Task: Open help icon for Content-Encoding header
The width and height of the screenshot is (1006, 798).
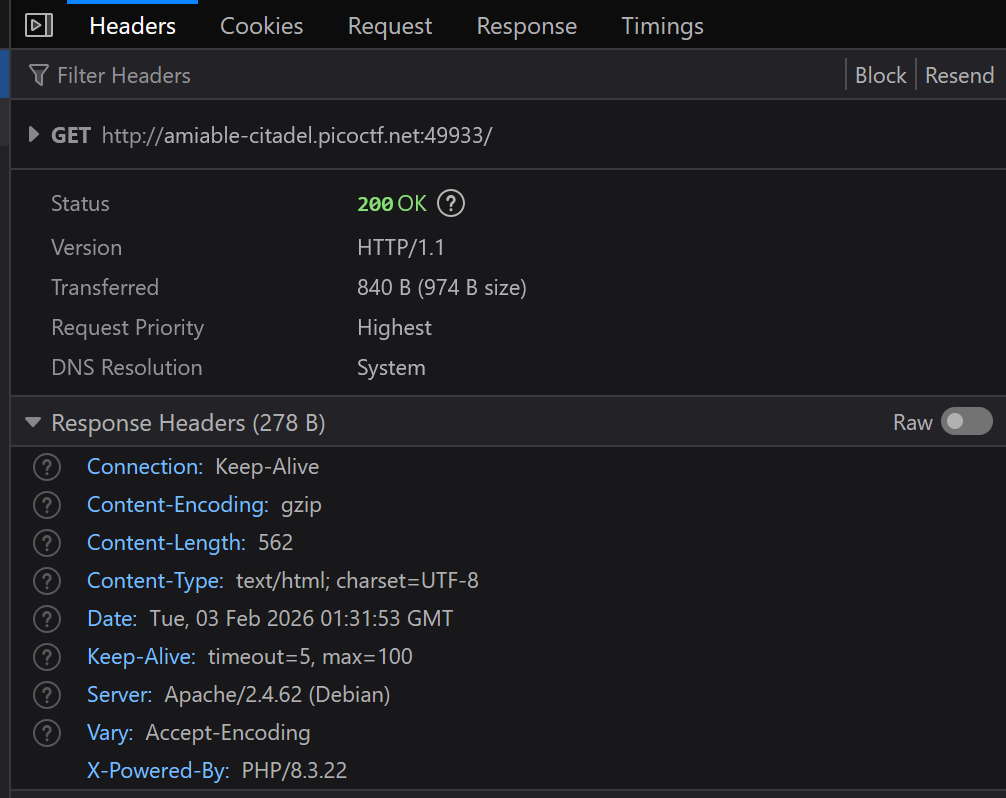Action: click(x=47, y=505)
